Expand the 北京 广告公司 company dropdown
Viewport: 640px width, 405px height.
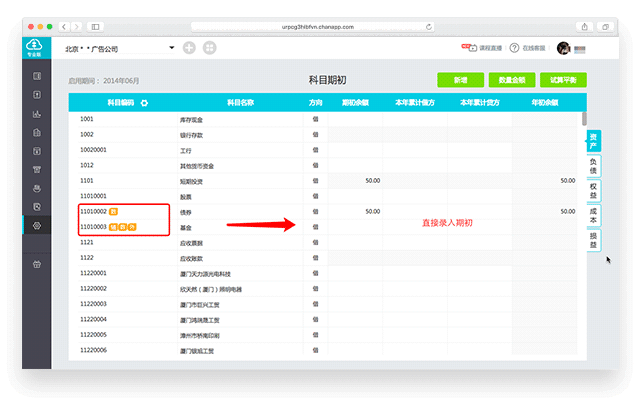pyautogui.click(x=172, y=47)
